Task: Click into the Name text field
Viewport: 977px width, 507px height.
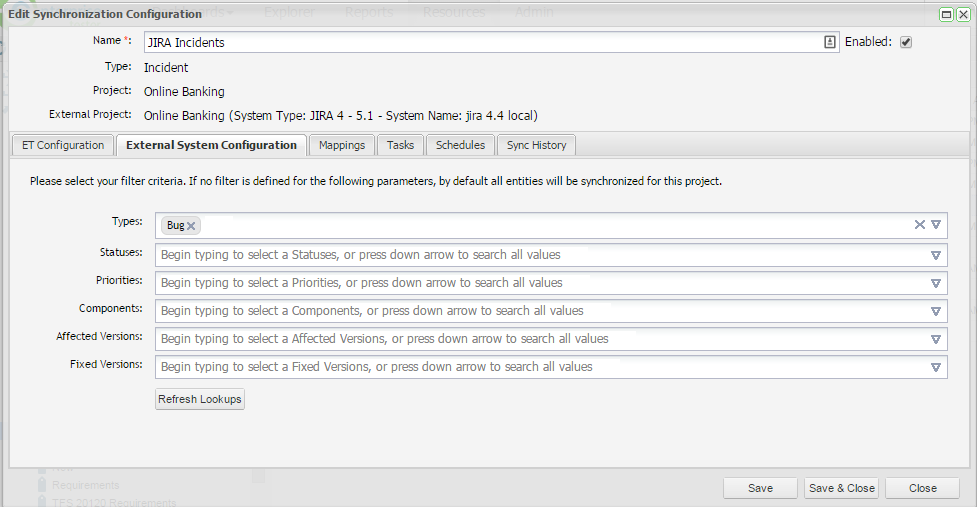Action: (x=480, y=43)
